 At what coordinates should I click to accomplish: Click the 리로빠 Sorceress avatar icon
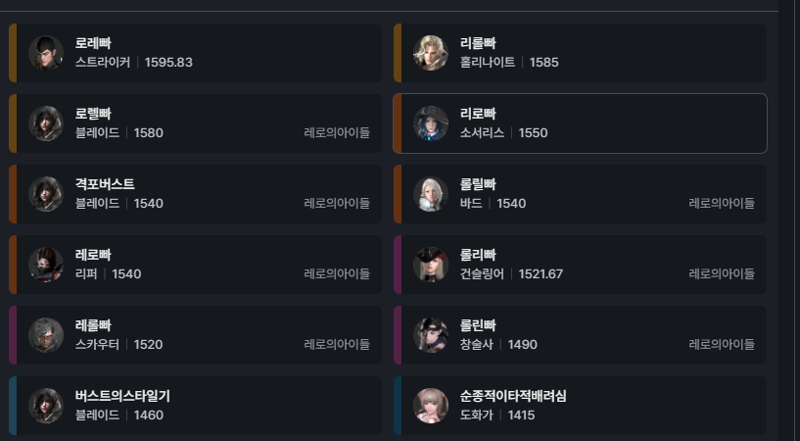(431, 124)
